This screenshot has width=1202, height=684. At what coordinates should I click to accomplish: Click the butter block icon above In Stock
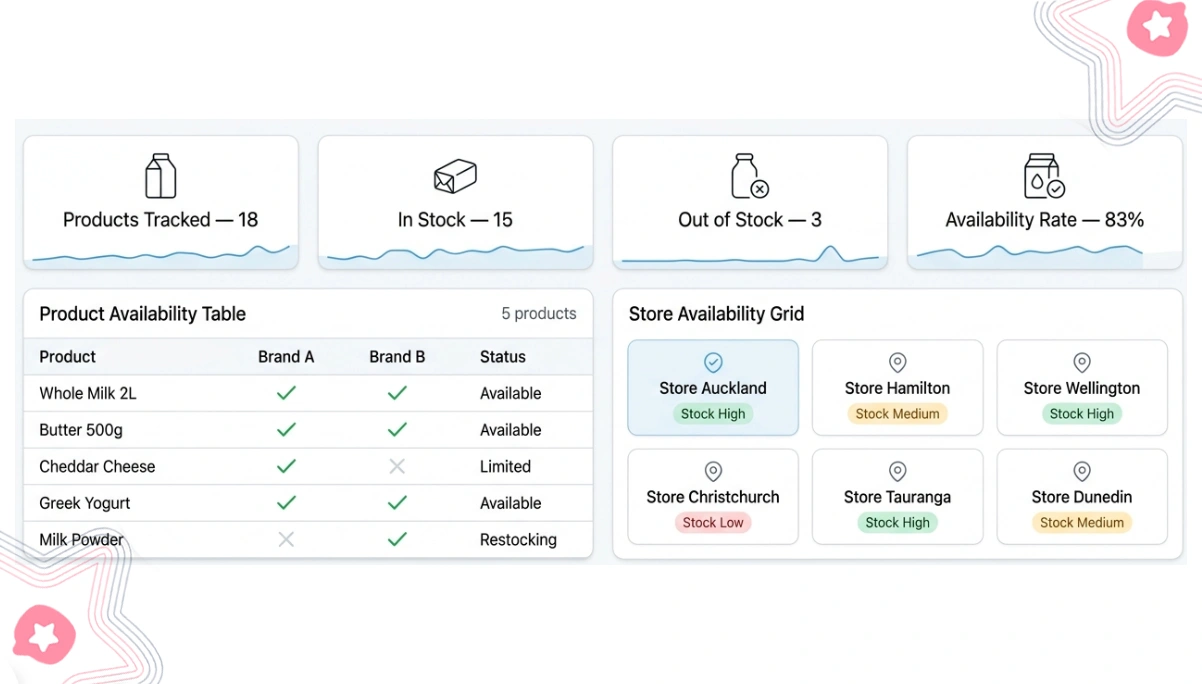[x=455, y=177]
